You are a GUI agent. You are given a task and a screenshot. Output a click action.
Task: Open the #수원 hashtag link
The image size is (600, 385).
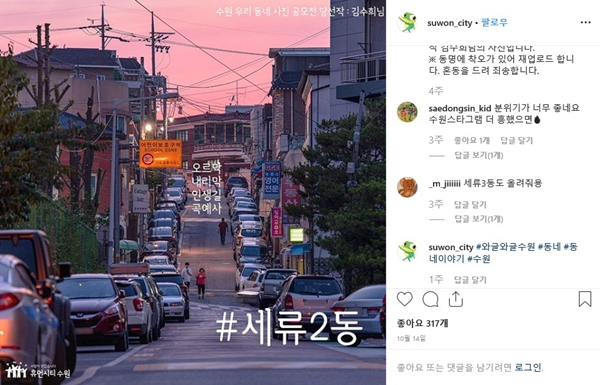click(479, 259)
